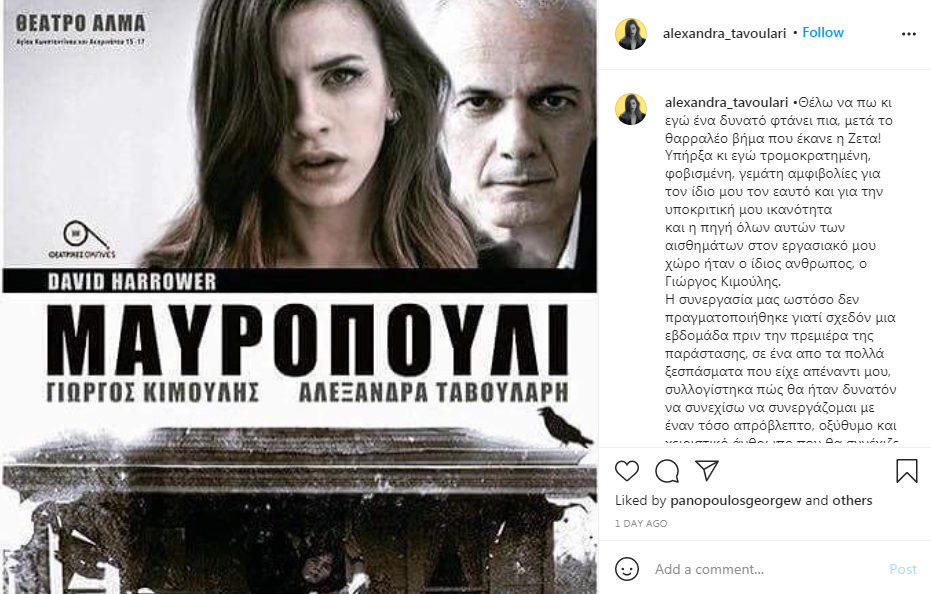931x594 pixels.
Task: Submit comment with the Post button
Action: [x=902, y=569]
